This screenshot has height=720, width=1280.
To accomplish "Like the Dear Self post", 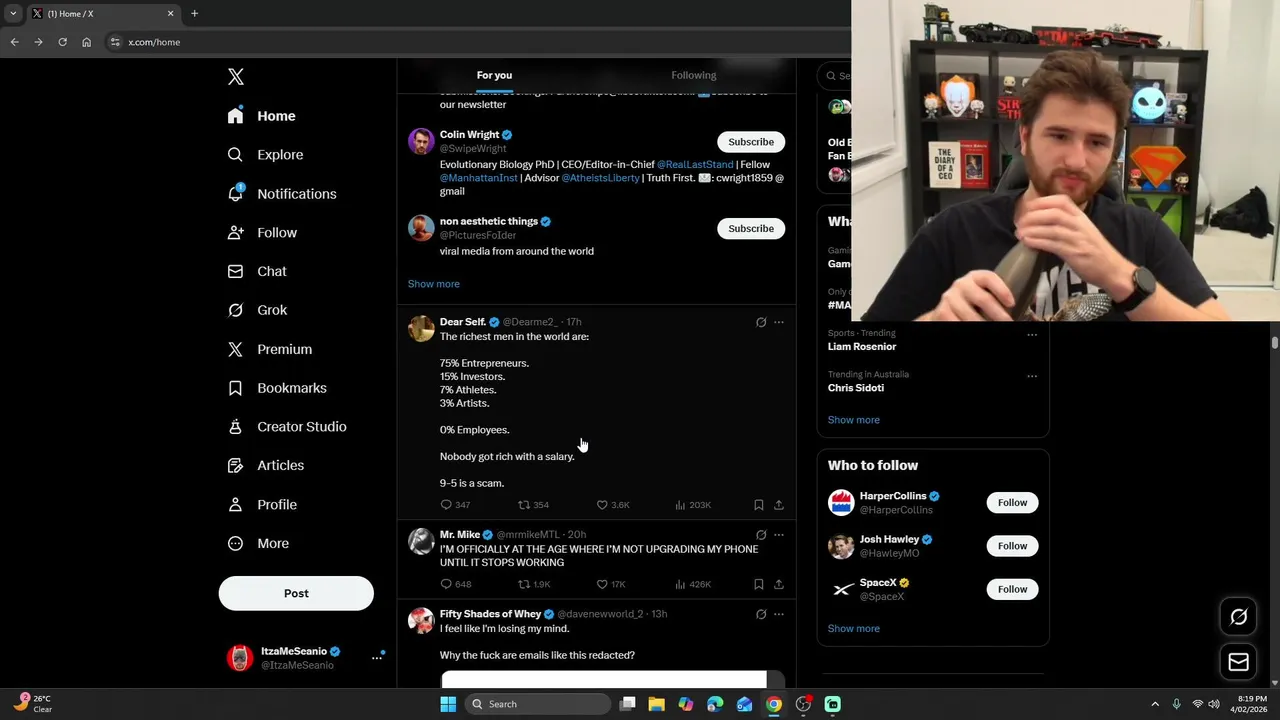I will tap(613, 505).
